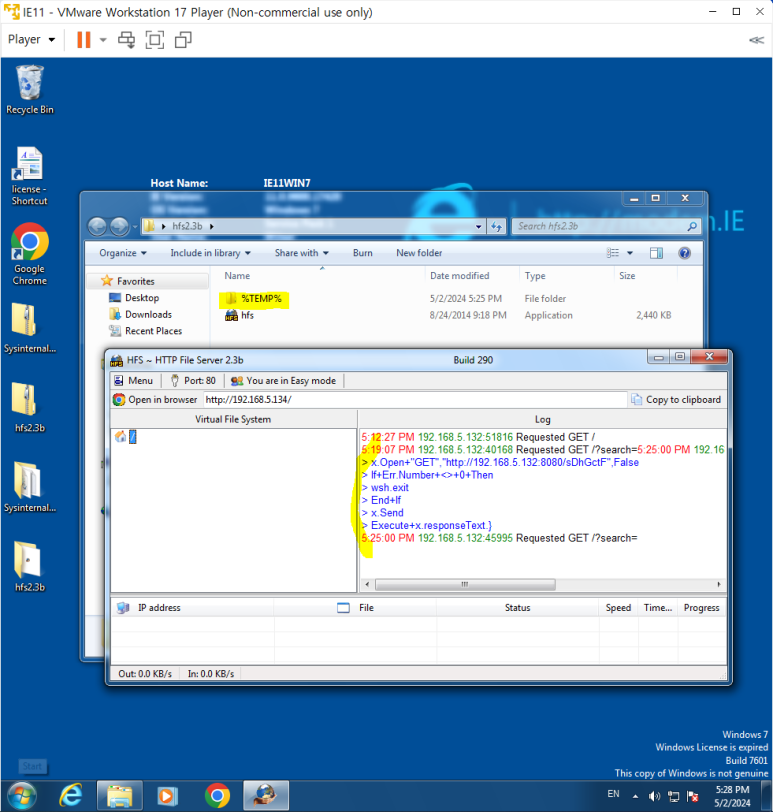This screenshot has height=812, width=773.
Task: Collapse the VMware toolbar with double chevron
Action: 756,40
